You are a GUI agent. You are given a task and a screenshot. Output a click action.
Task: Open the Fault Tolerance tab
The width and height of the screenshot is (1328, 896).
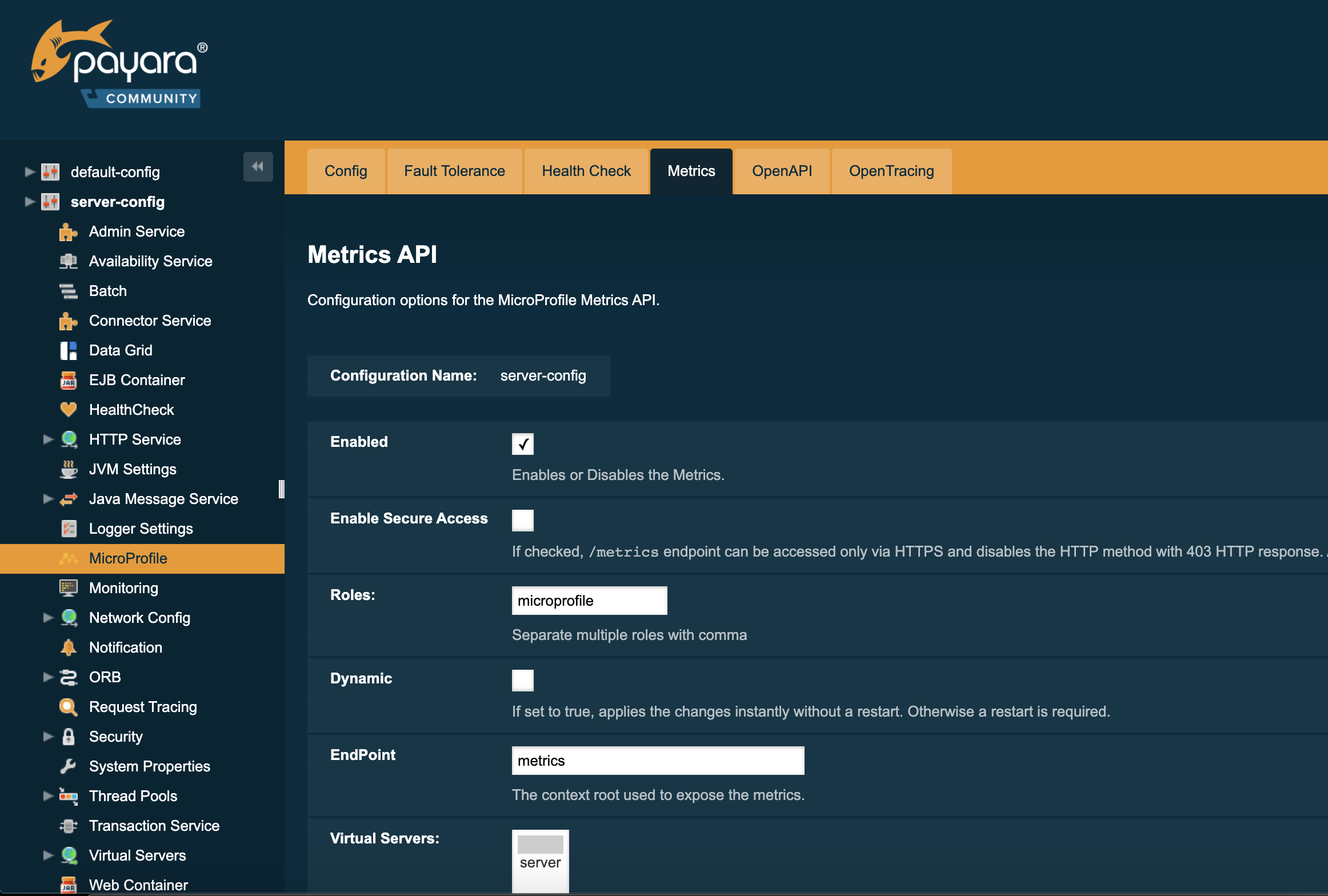(454, 171)
